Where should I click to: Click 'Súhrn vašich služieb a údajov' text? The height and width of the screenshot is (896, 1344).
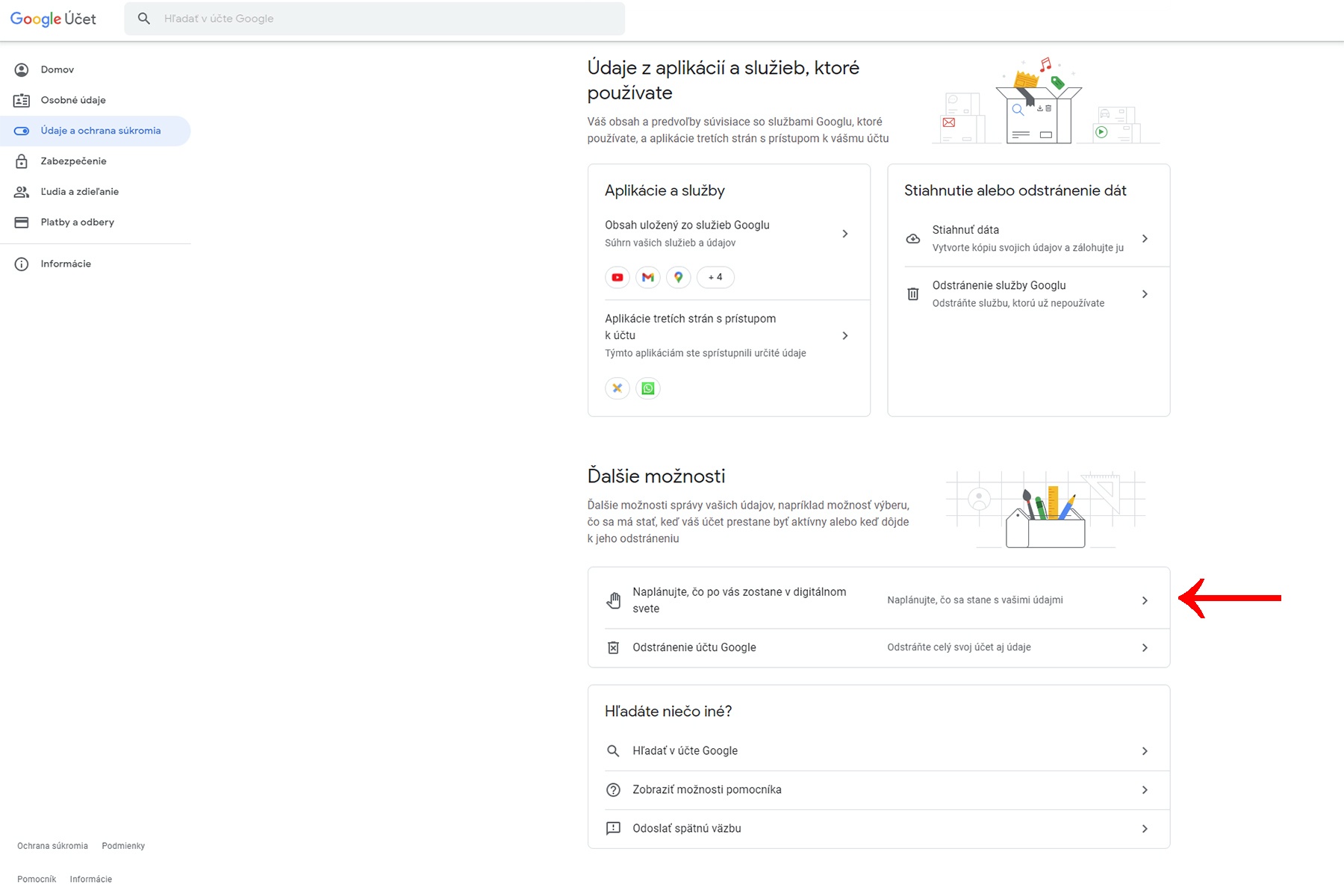(671, 243)
